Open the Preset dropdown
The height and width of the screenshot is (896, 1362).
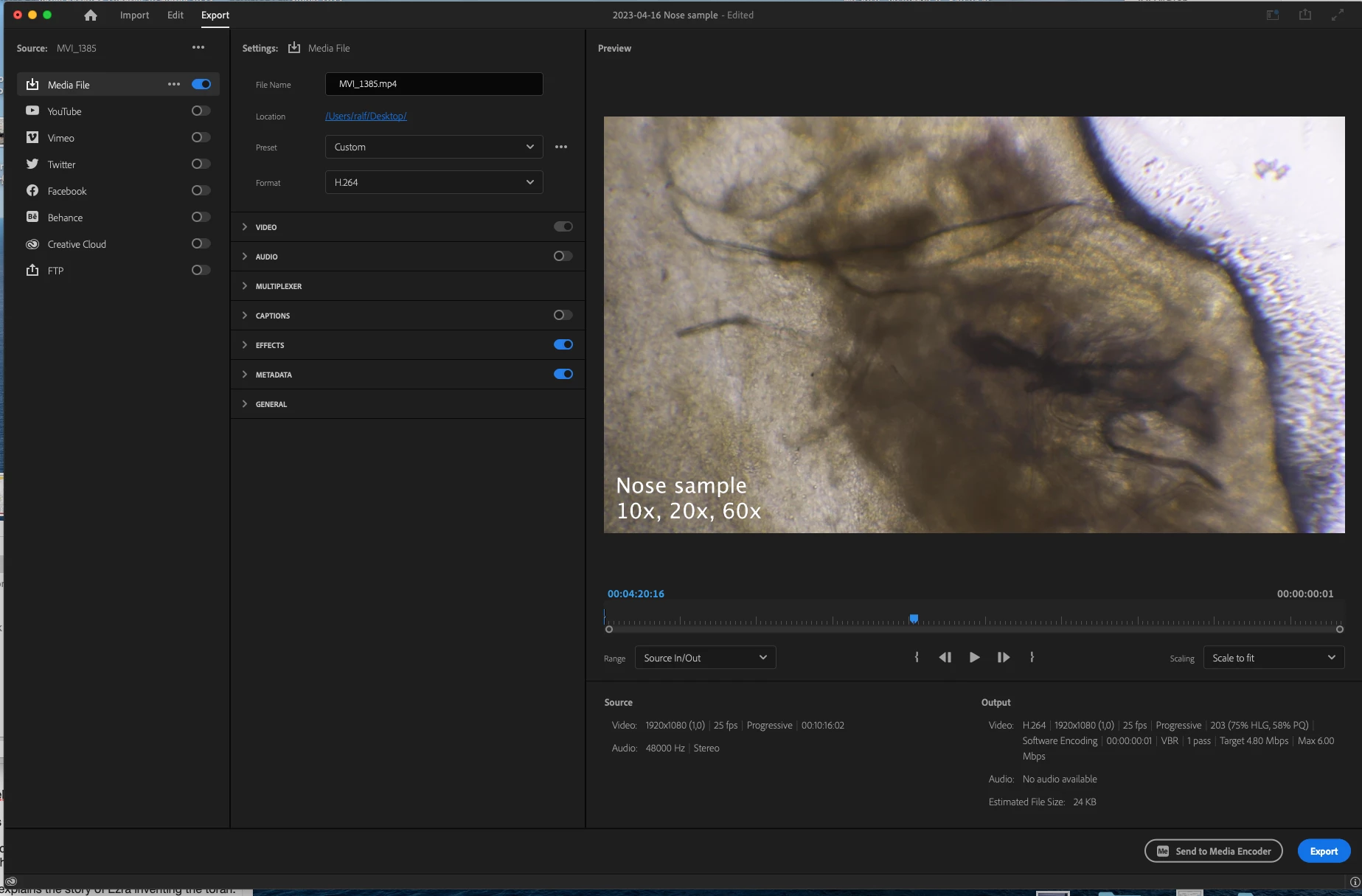point(434,147)
